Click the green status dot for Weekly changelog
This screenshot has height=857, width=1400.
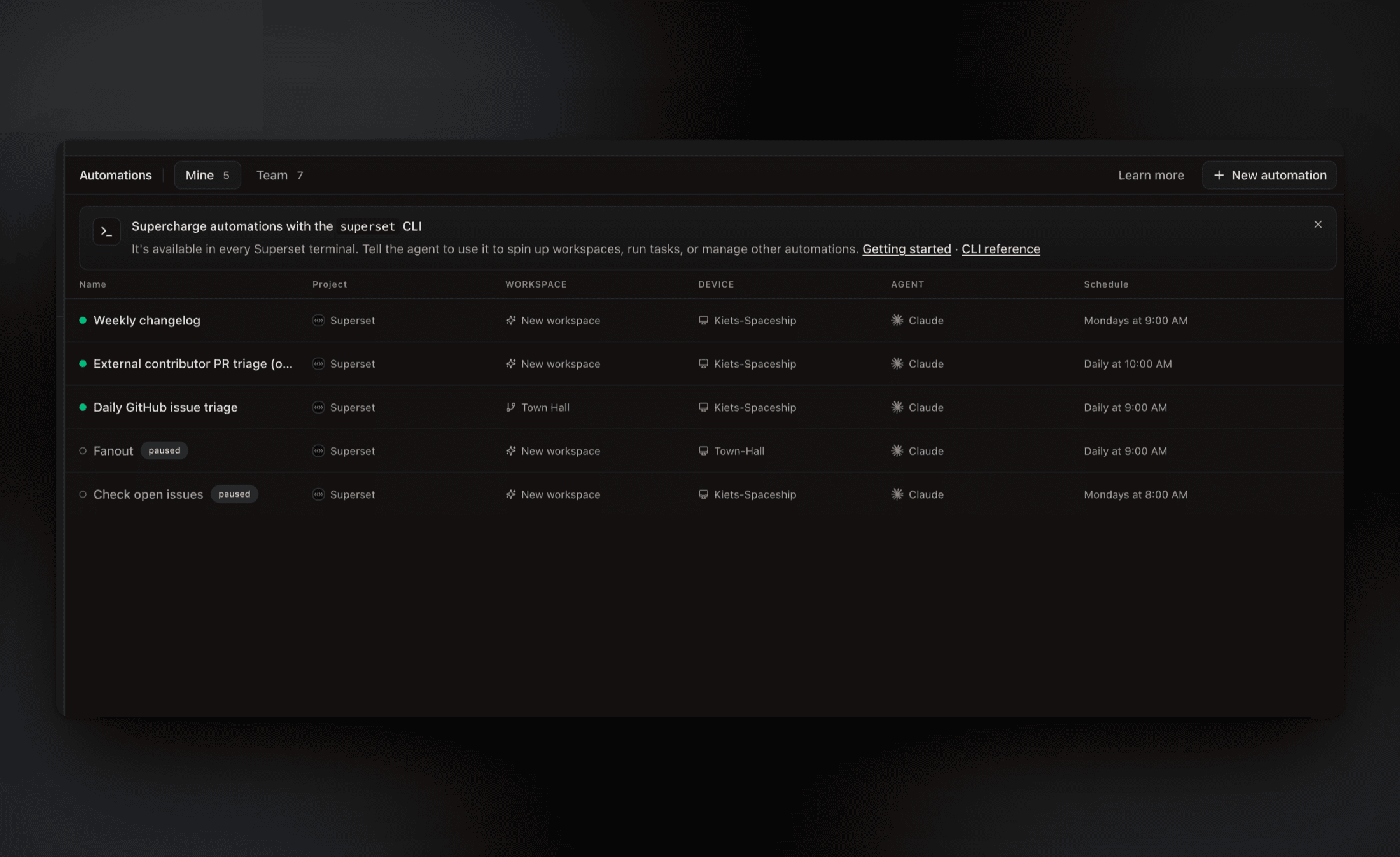click(x=83, y=320)
